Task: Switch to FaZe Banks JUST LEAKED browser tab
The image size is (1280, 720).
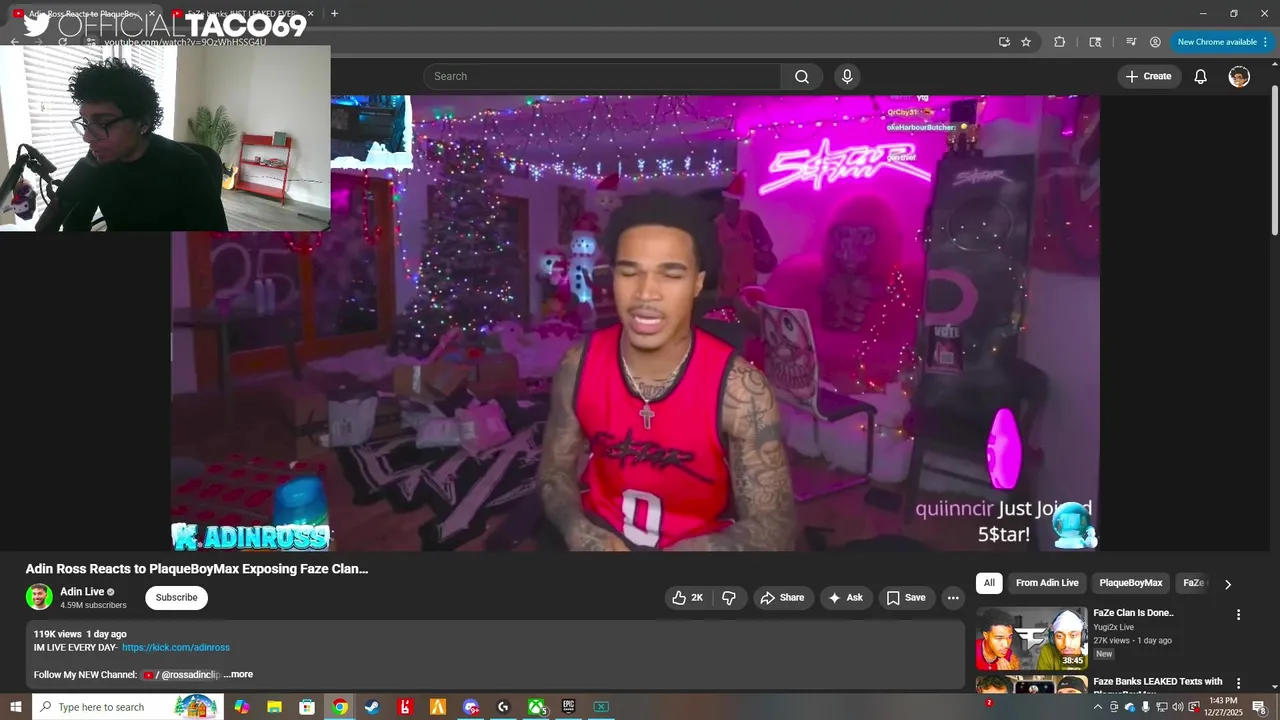Action: click(x=244, y=14)
